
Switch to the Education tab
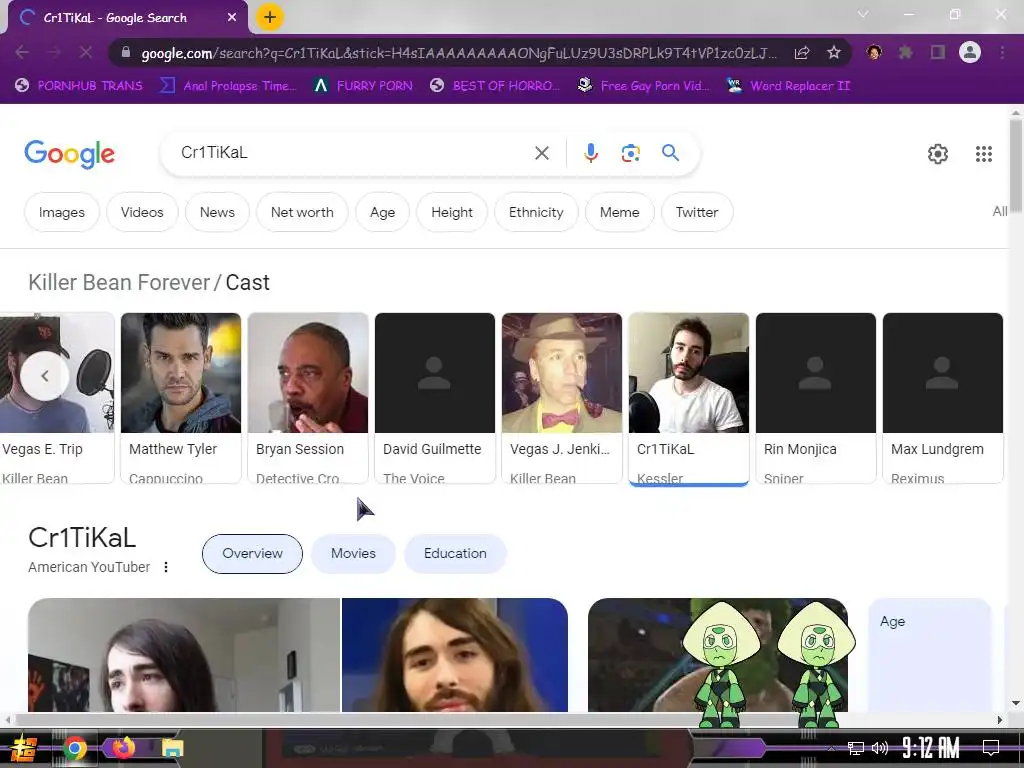point(455,554)
